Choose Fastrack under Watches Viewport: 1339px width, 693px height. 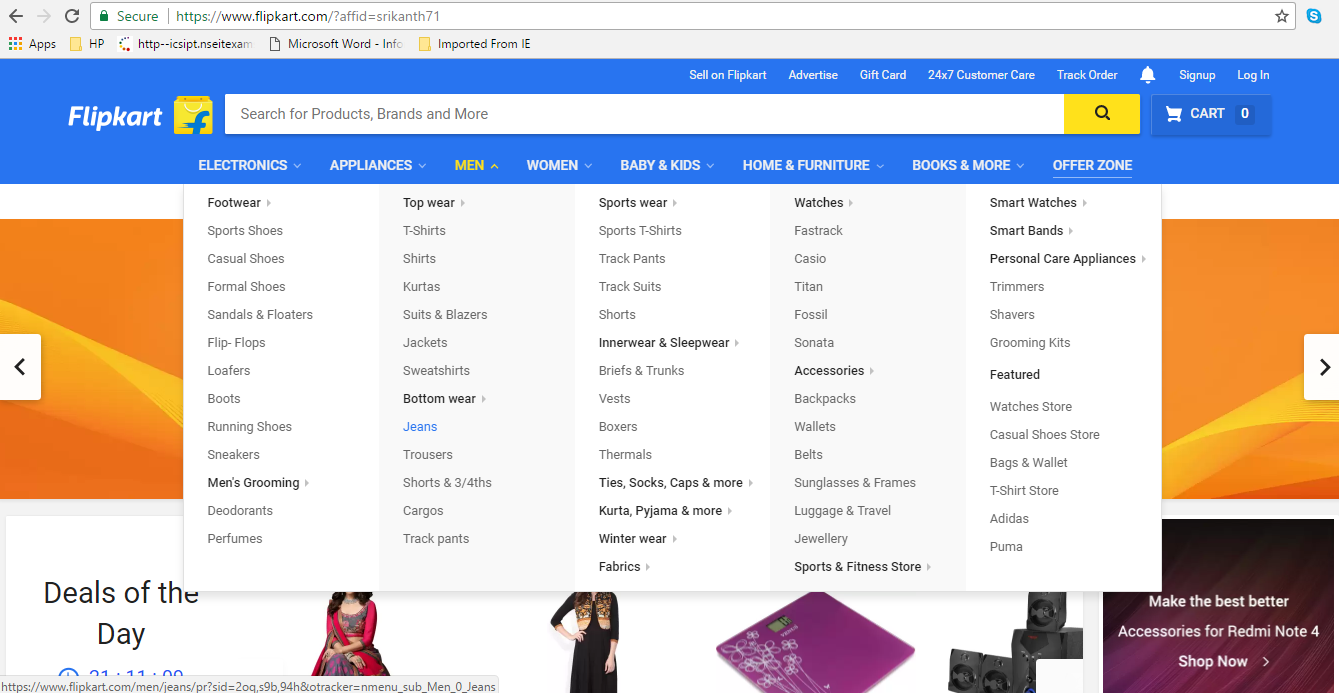click(818, 230)
